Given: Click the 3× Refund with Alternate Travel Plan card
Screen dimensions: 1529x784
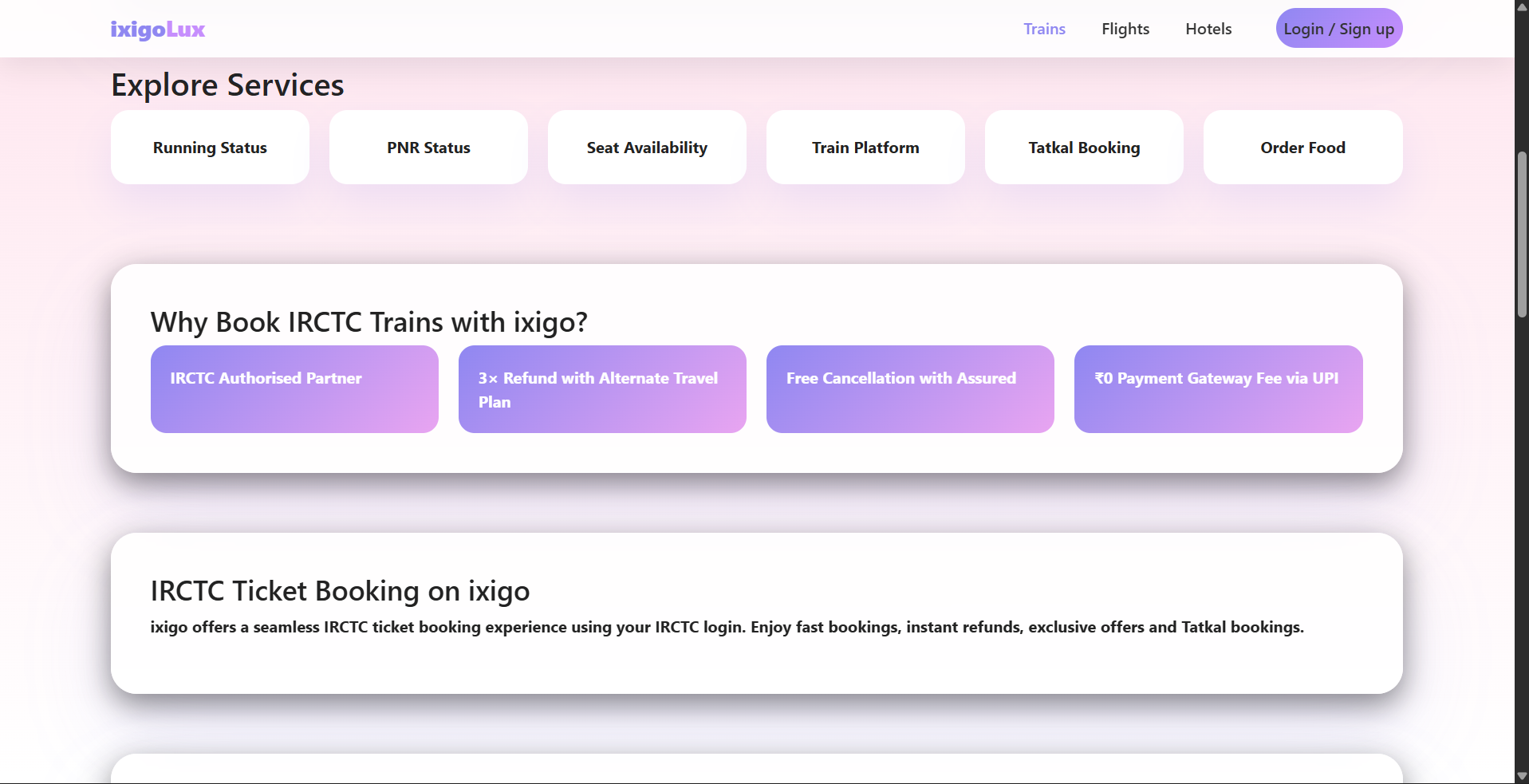Looking at the screenshot, I should pyautogui.click(x=602, y=389).
